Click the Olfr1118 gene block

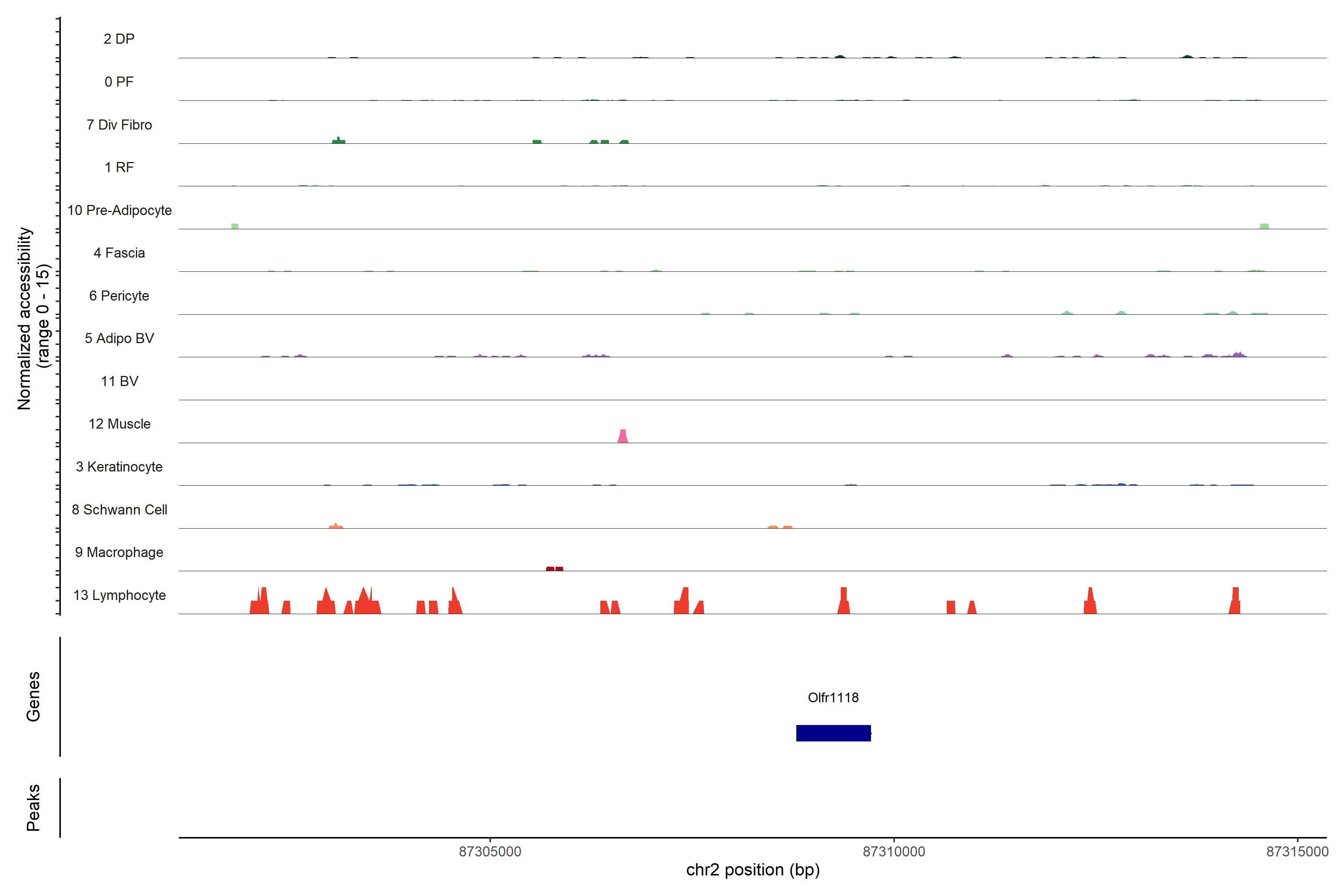click(x=833, y=733)
